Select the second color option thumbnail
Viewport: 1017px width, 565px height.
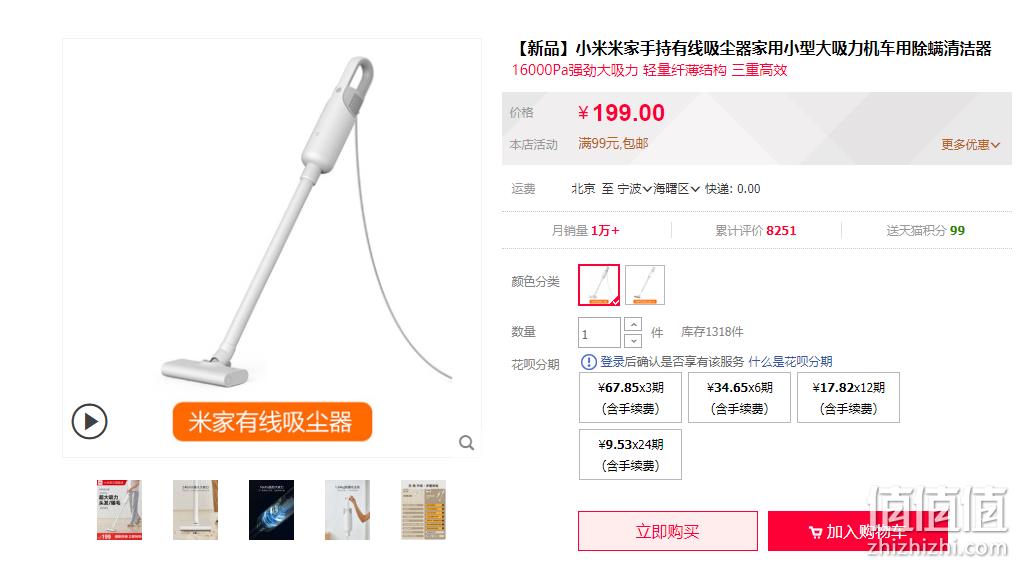(x=645, y=285)
